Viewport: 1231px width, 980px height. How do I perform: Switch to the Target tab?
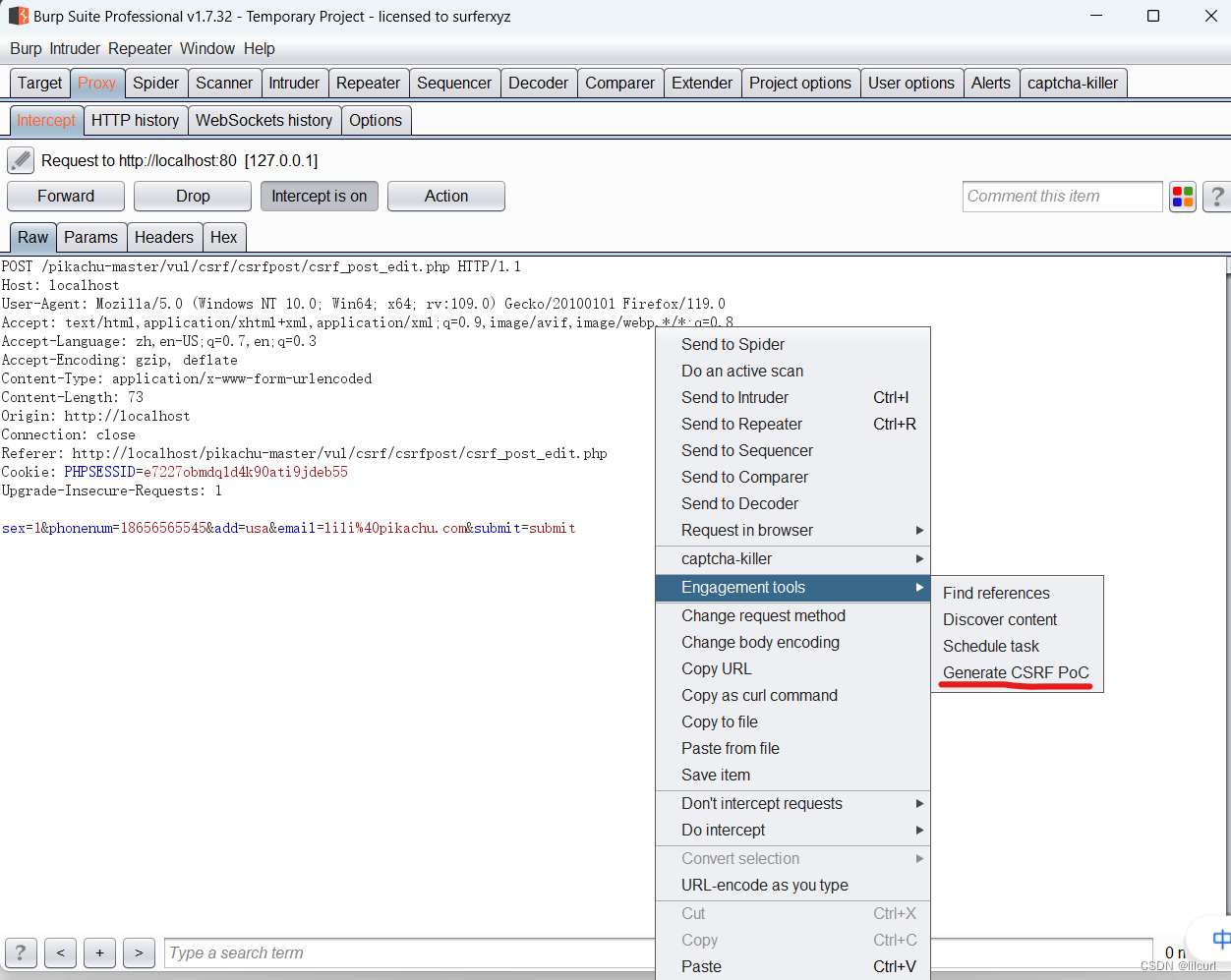coord(39,83)
